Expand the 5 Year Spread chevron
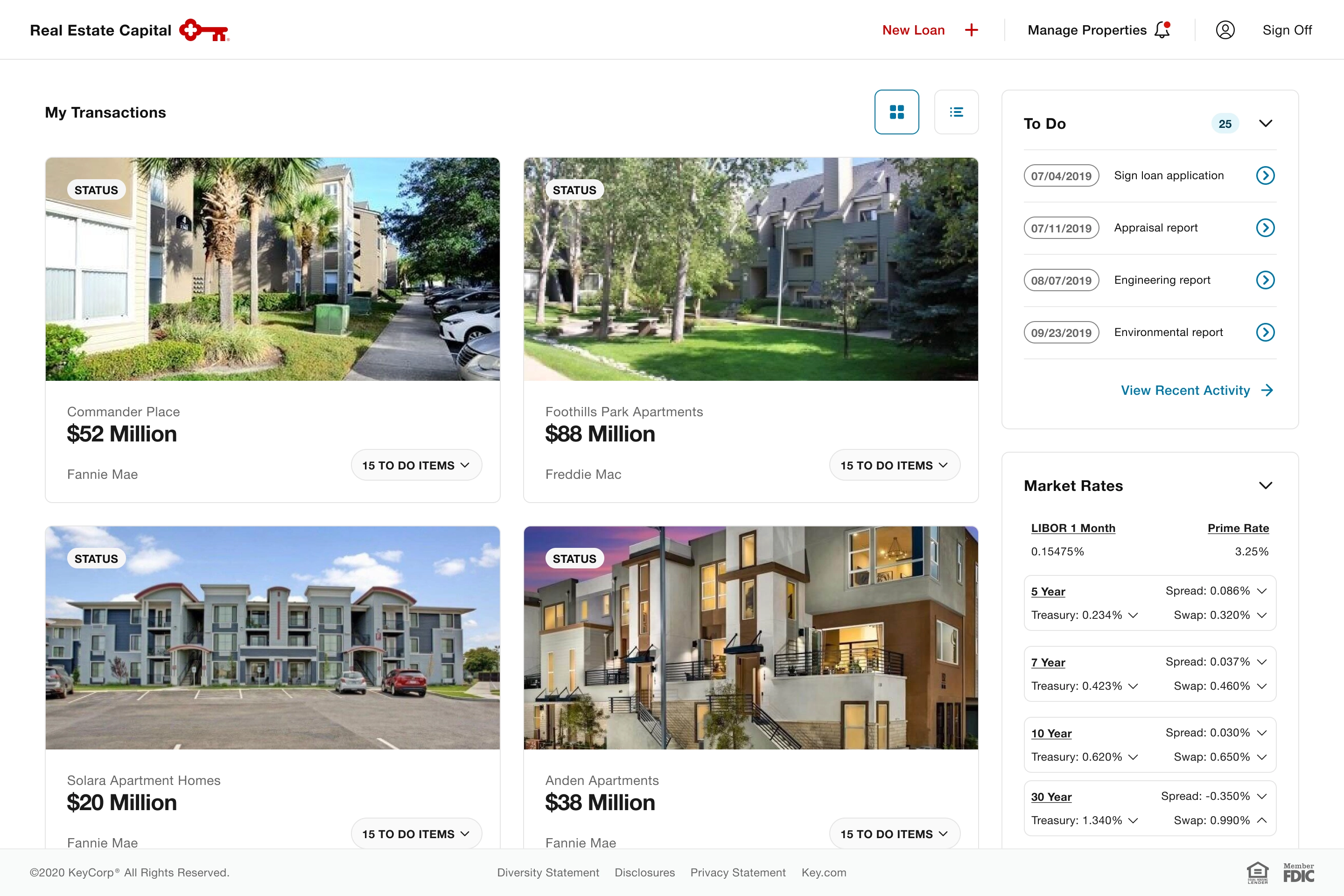Screen dimensions: 1344x896 [x=1262, y=591]
